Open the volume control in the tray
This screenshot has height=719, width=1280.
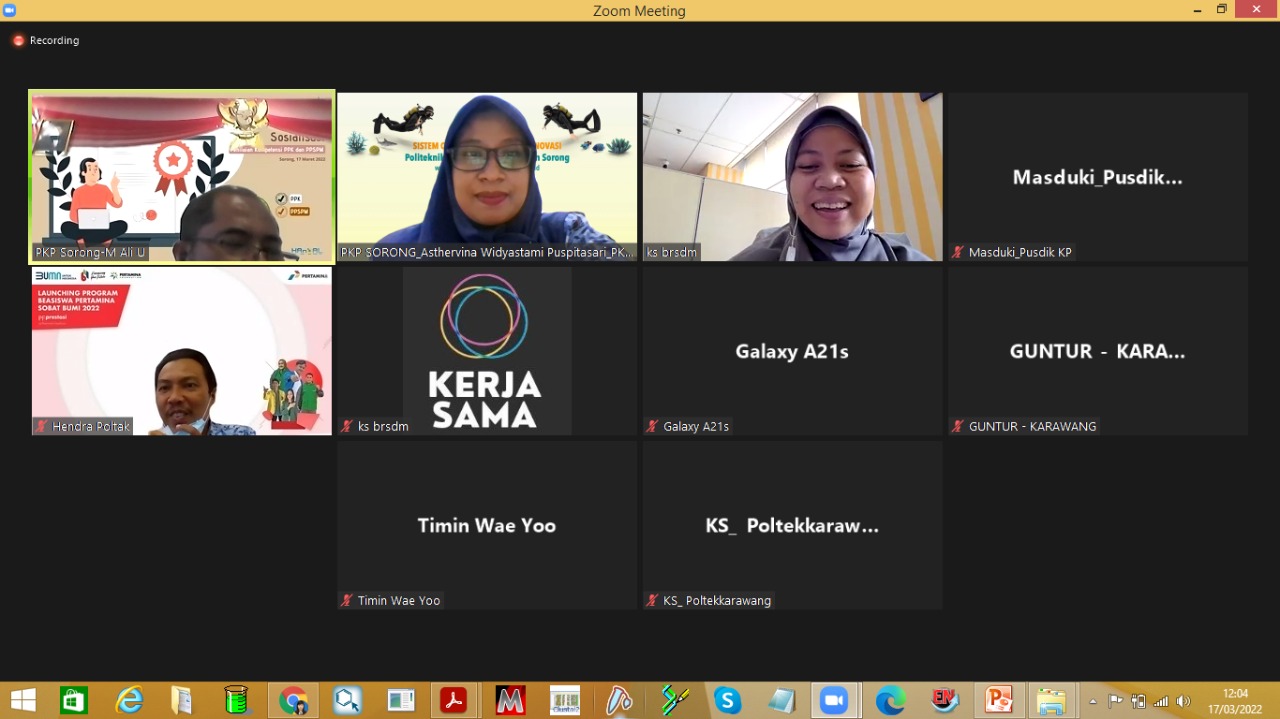(x=1184, y=701)
